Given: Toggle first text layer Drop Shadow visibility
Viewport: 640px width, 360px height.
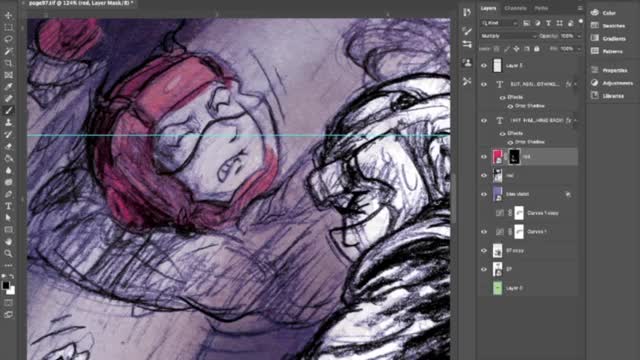Looking at the screenshot, I should 510,106.
